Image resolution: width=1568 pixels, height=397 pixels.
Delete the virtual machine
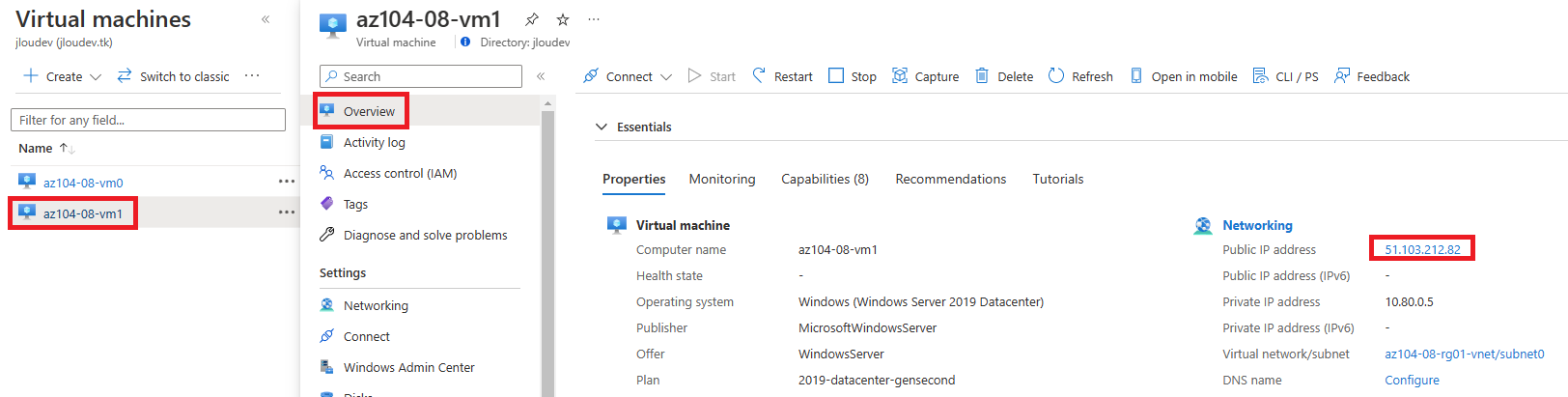[1004, 76]
